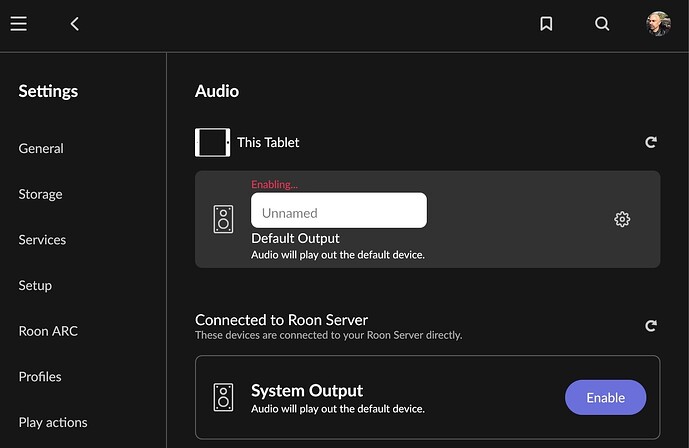Viewport: 689px width, 448px height.
Task: Click the Default Output label
Action: (295, 238)
